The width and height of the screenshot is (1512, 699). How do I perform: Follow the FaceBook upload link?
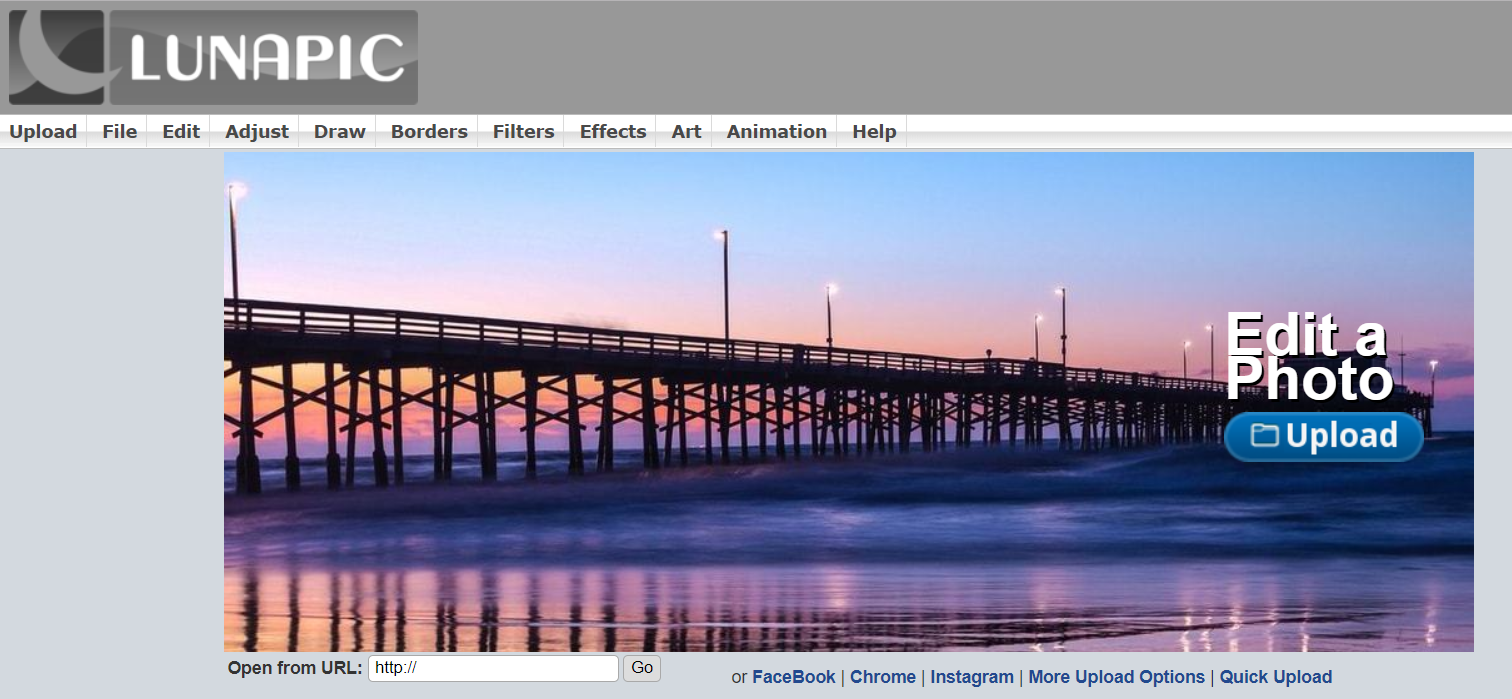tap(793, 677)
